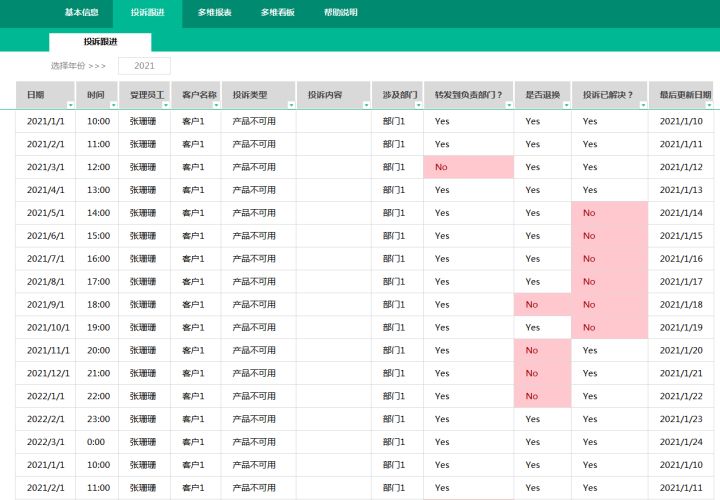Select the time cell 23:00
The width and height of the screenshot is (720, 500).
[97, 419]
